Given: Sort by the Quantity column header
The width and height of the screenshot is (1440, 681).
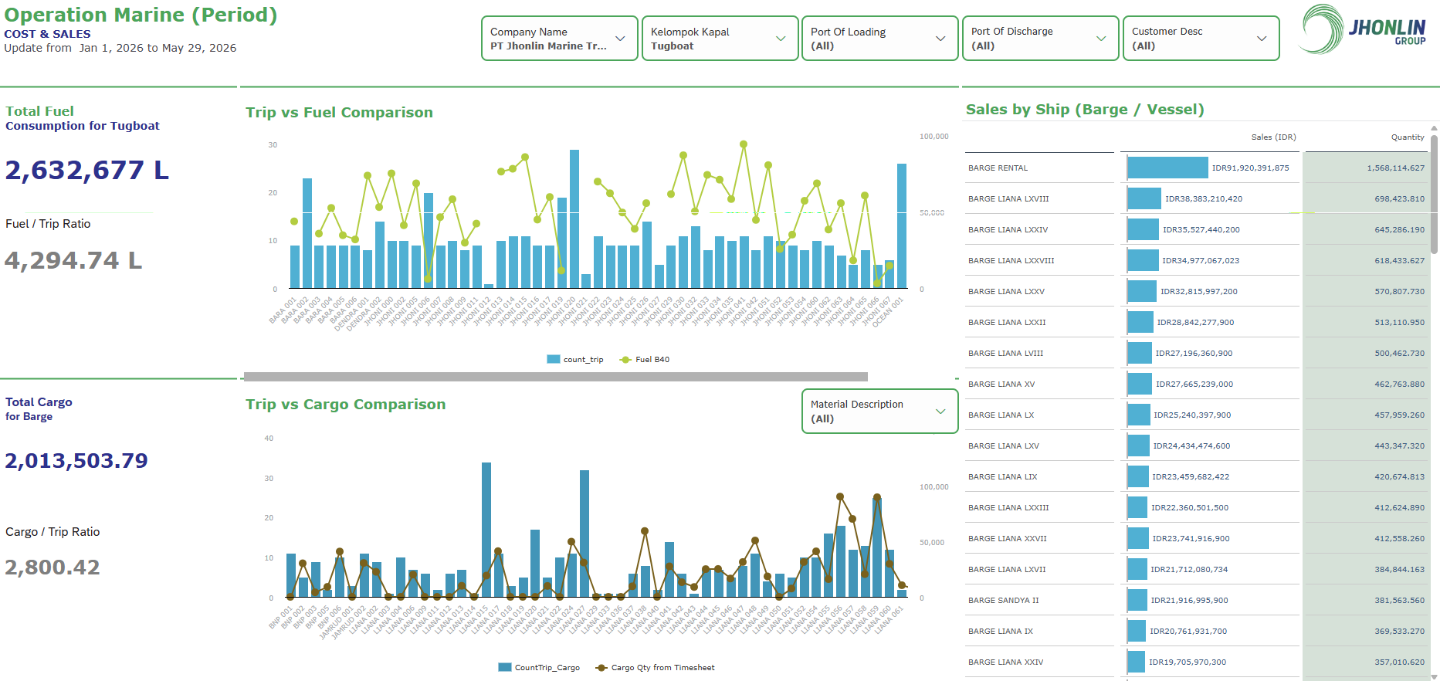Looking at the screenshot, I should tap(1408, 137).
